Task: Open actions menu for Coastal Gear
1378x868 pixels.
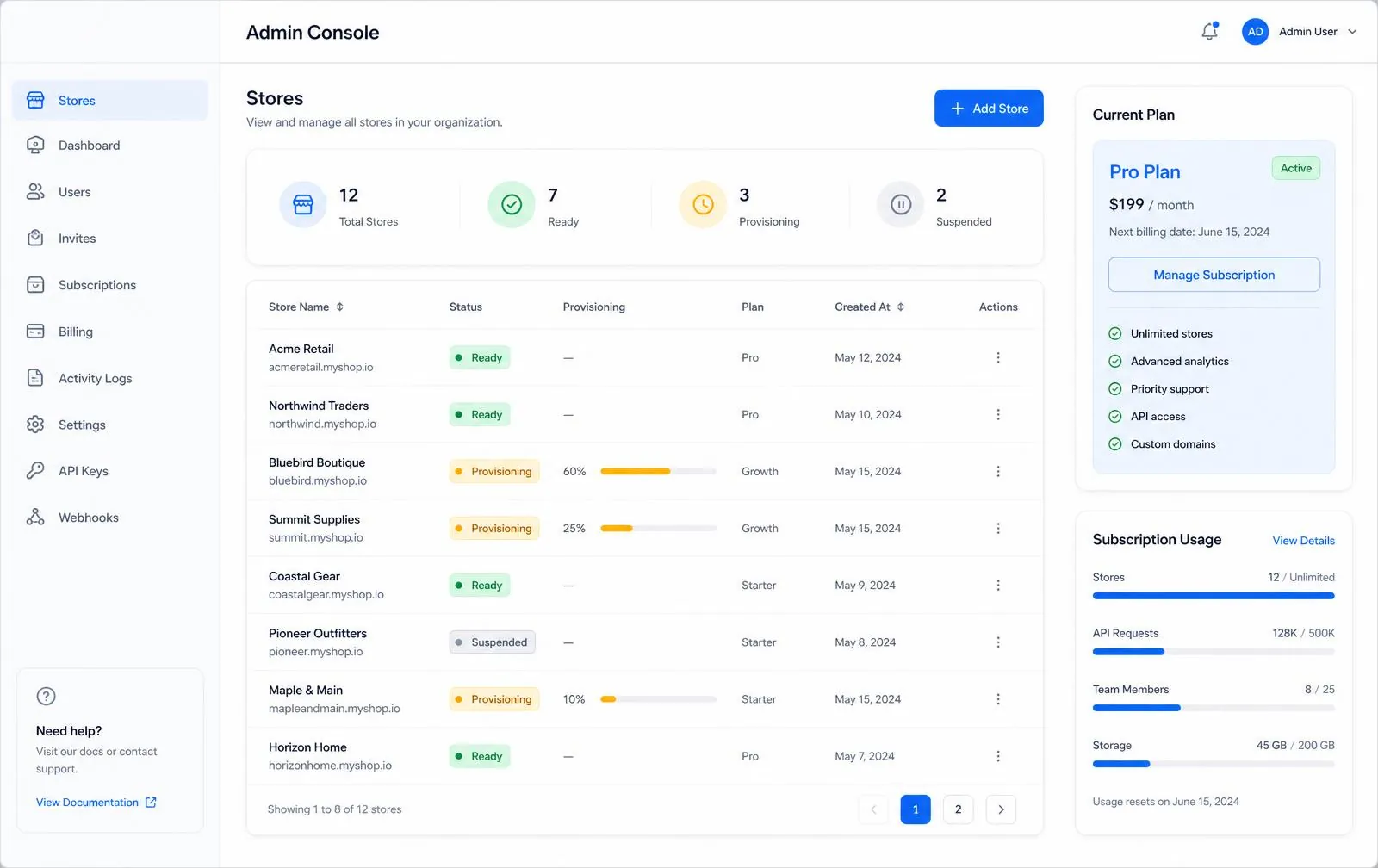Action: coord(998,586)
